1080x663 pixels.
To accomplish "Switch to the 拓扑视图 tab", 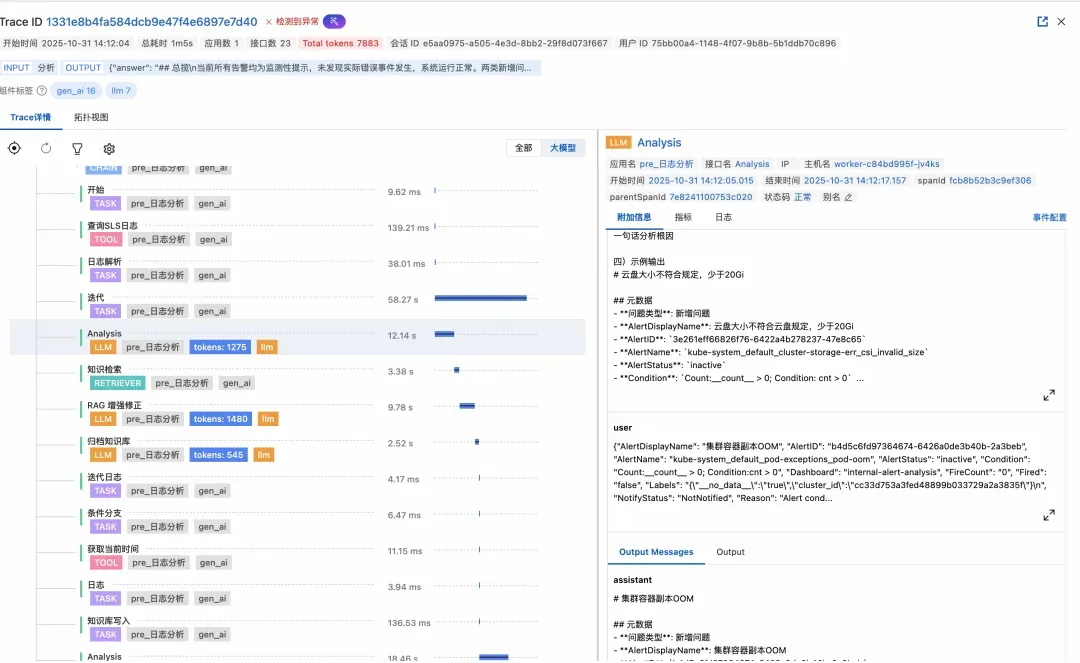I will coord(91,117).
